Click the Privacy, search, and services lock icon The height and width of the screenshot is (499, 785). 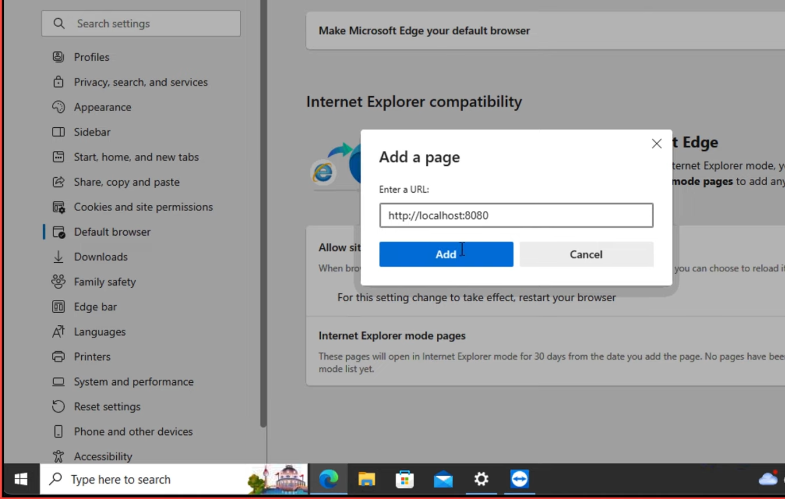coord(59,82)
